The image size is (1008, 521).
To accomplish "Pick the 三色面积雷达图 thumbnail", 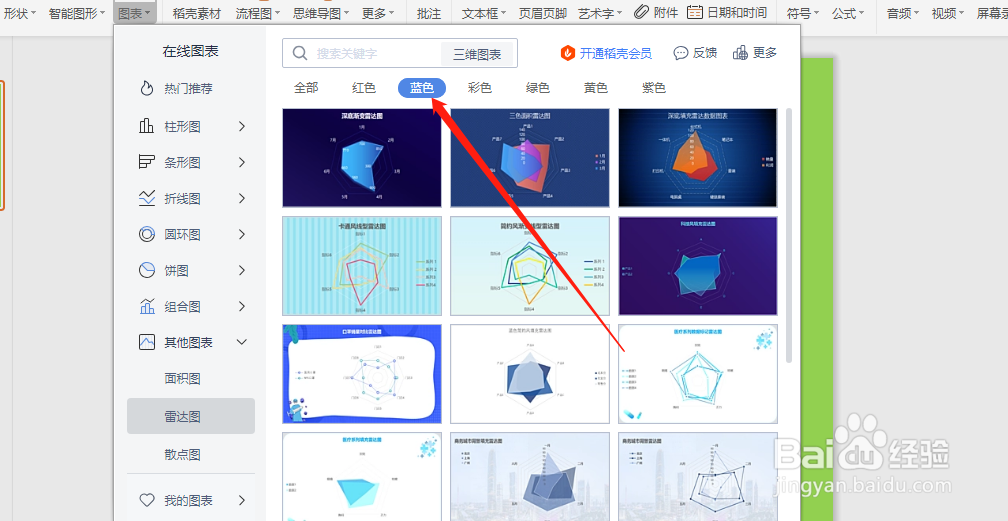I will [x=530, y=158].
